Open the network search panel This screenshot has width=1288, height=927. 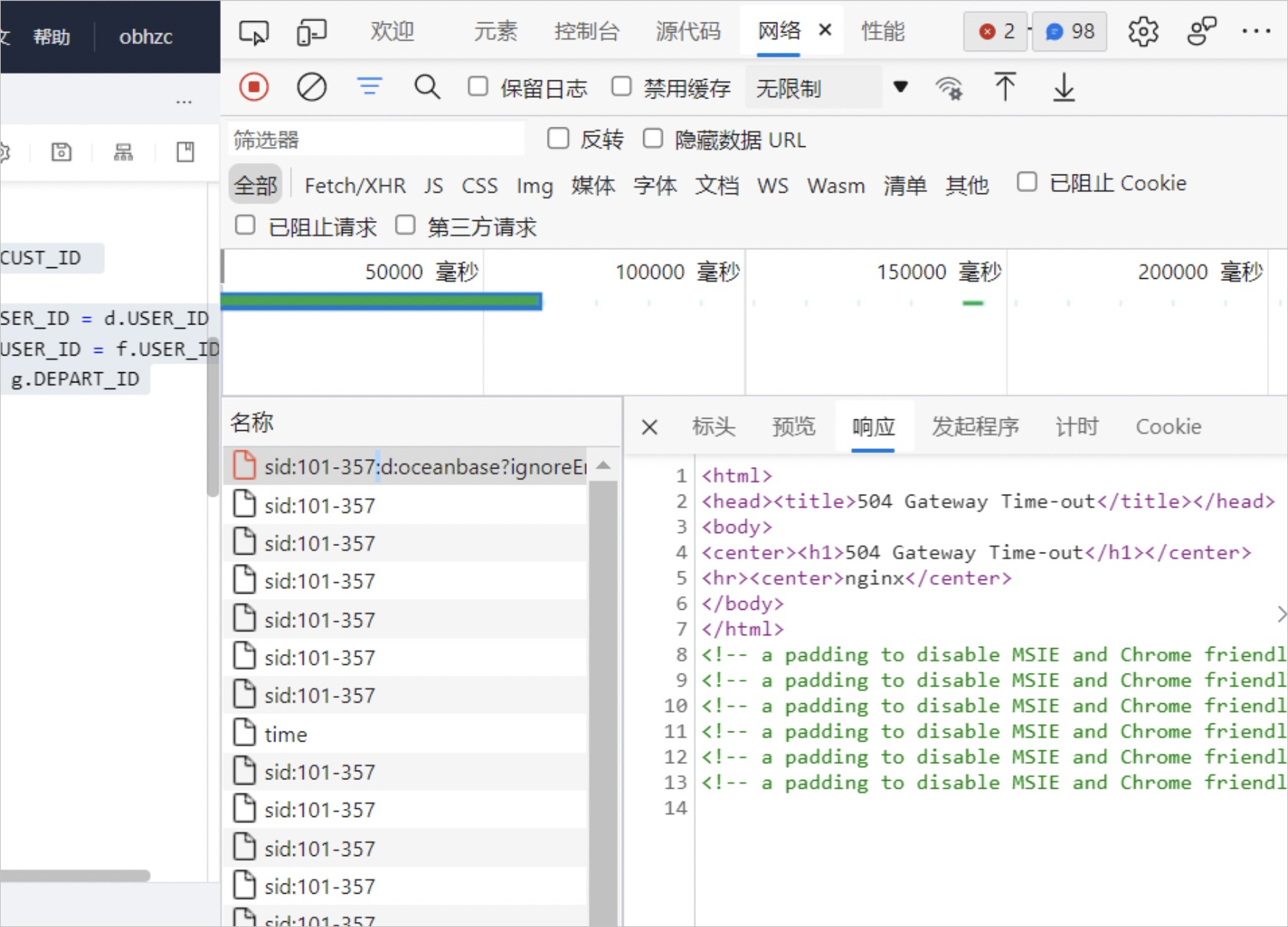coord(427,87)
